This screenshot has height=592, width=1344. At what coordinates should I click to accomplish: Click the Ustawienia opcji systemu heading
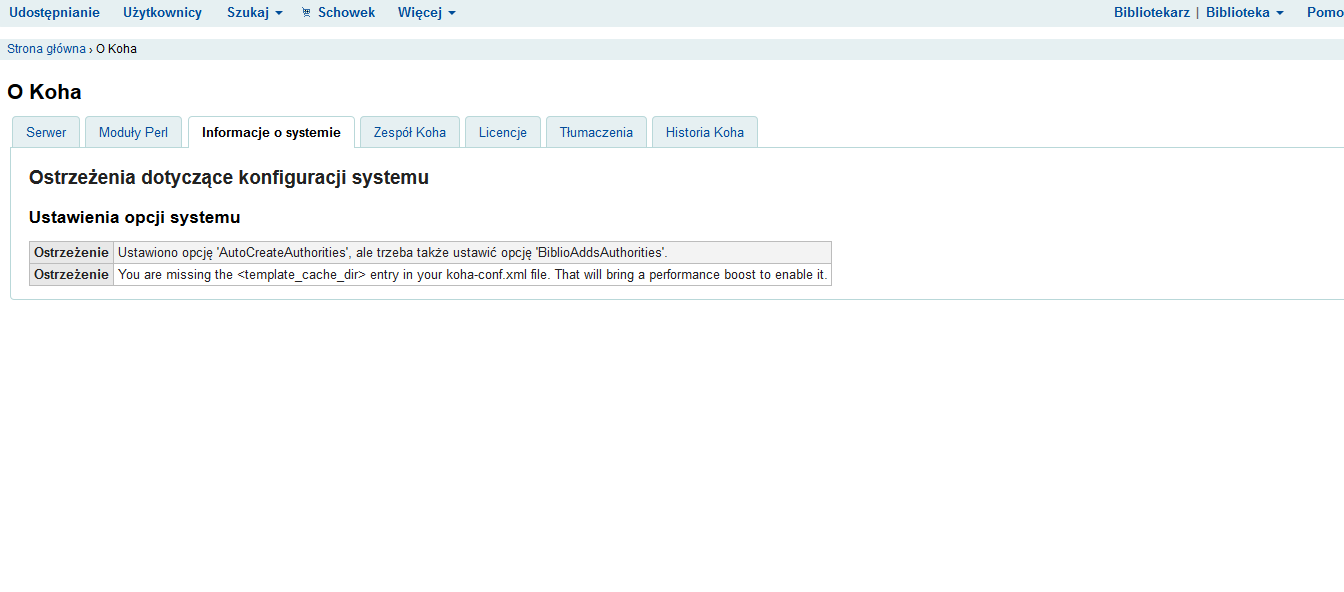click(134, 217)
